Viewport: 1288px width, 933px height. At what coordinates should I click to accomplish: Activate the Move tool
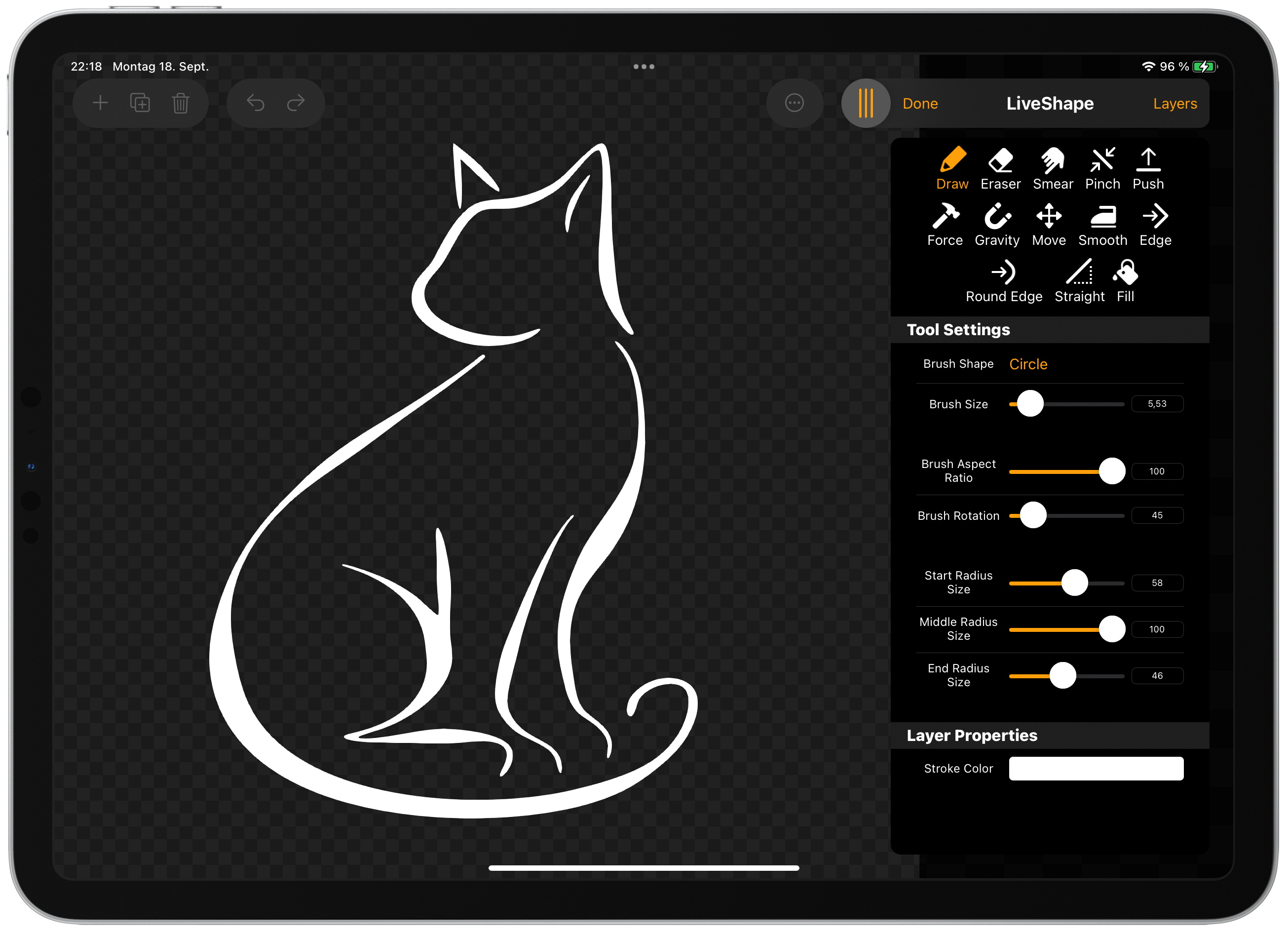point(1048,225)
